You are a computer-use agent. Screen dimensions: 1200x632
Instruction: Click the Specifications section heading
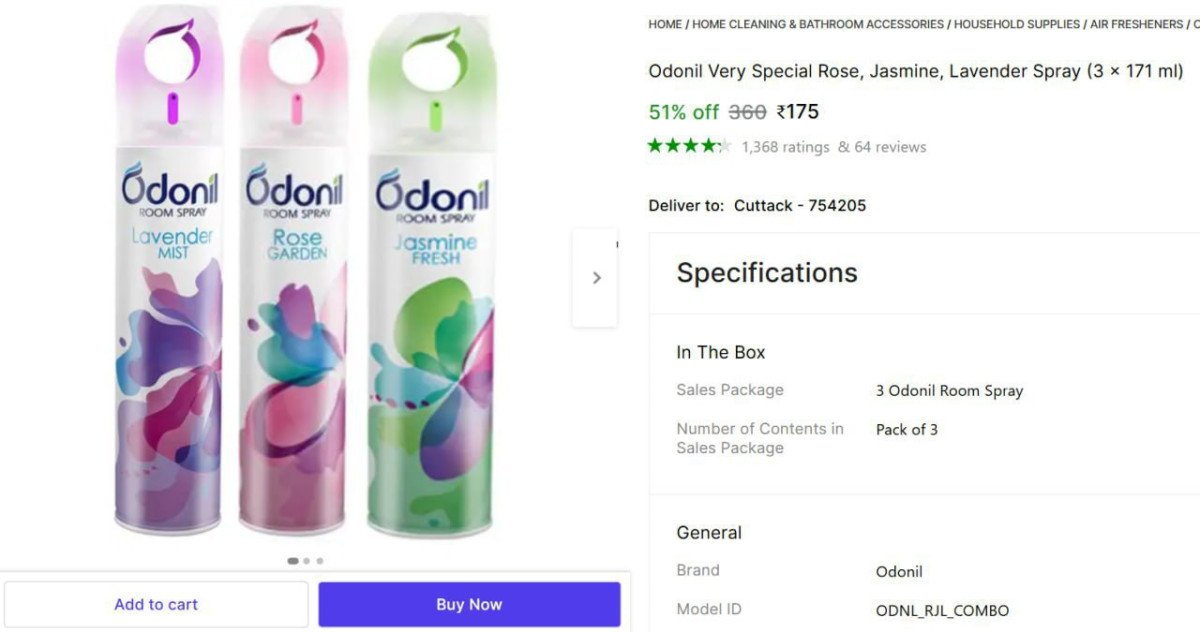(767, 273)
